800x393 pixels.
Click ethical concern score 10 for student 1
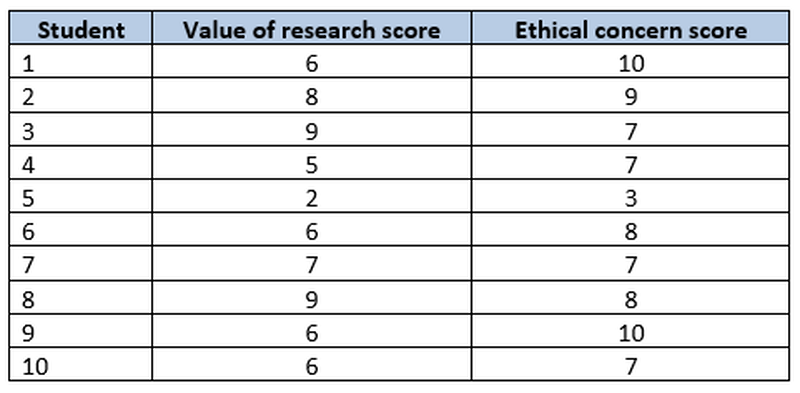(x=631, y=63)
